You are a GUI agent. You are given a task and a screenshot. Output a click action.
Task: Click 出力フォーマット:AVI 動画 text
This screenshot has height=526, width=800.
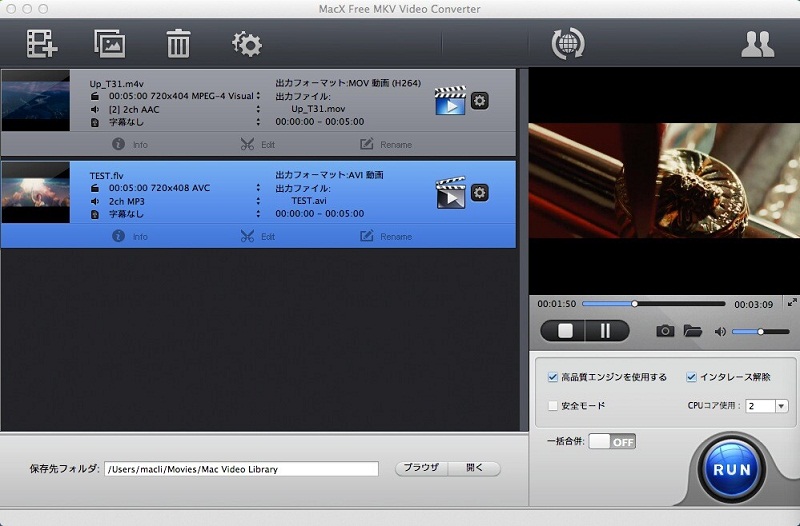(x=330, y=174)
